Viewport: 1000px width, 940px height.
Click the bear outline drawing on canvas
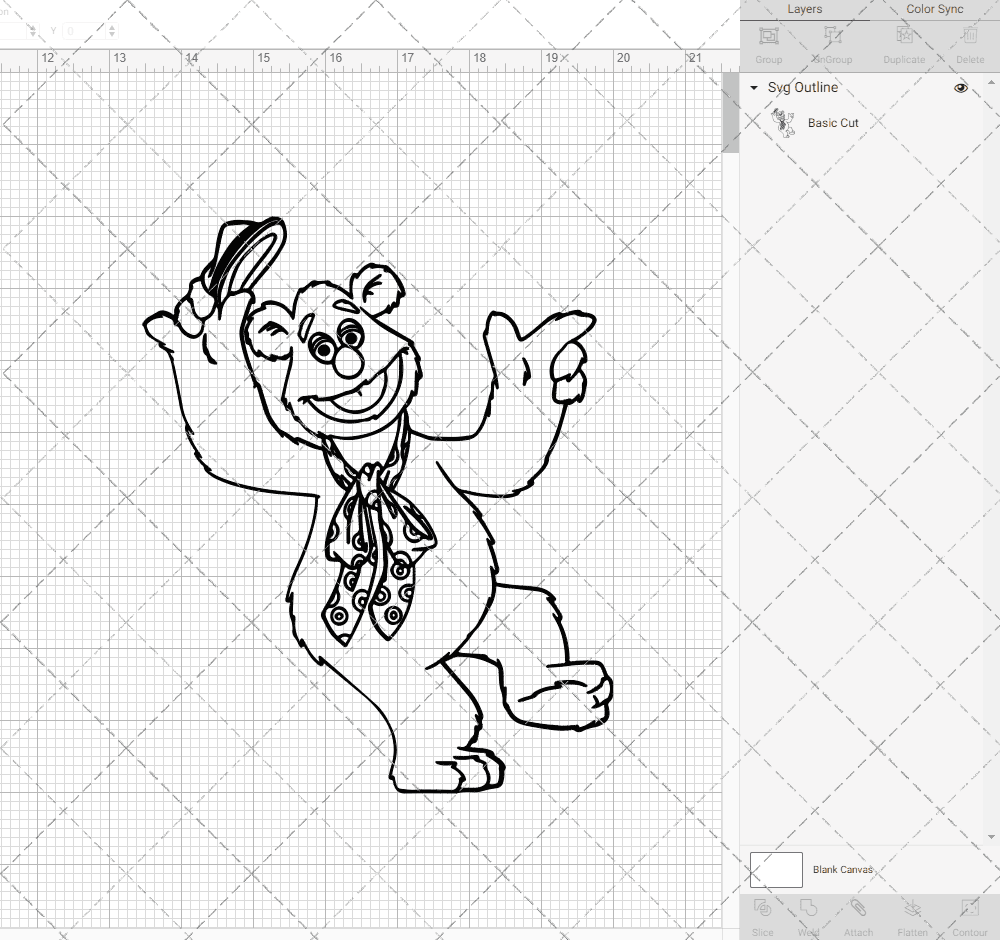coord(378,505)
